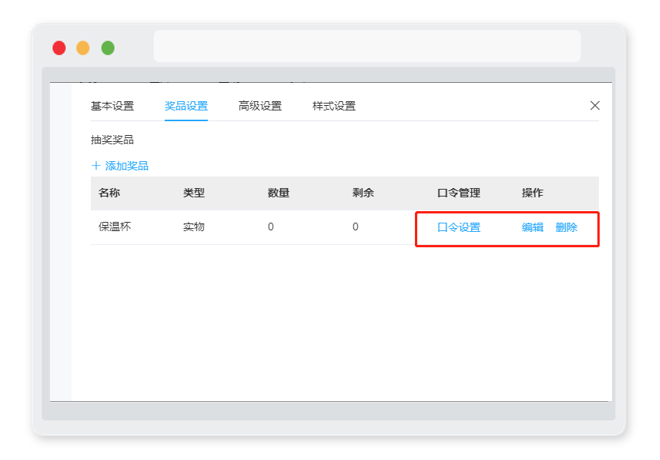Select the 保温杯 name cell
Screen dimensions: 660x460
[x=115, y=227]
